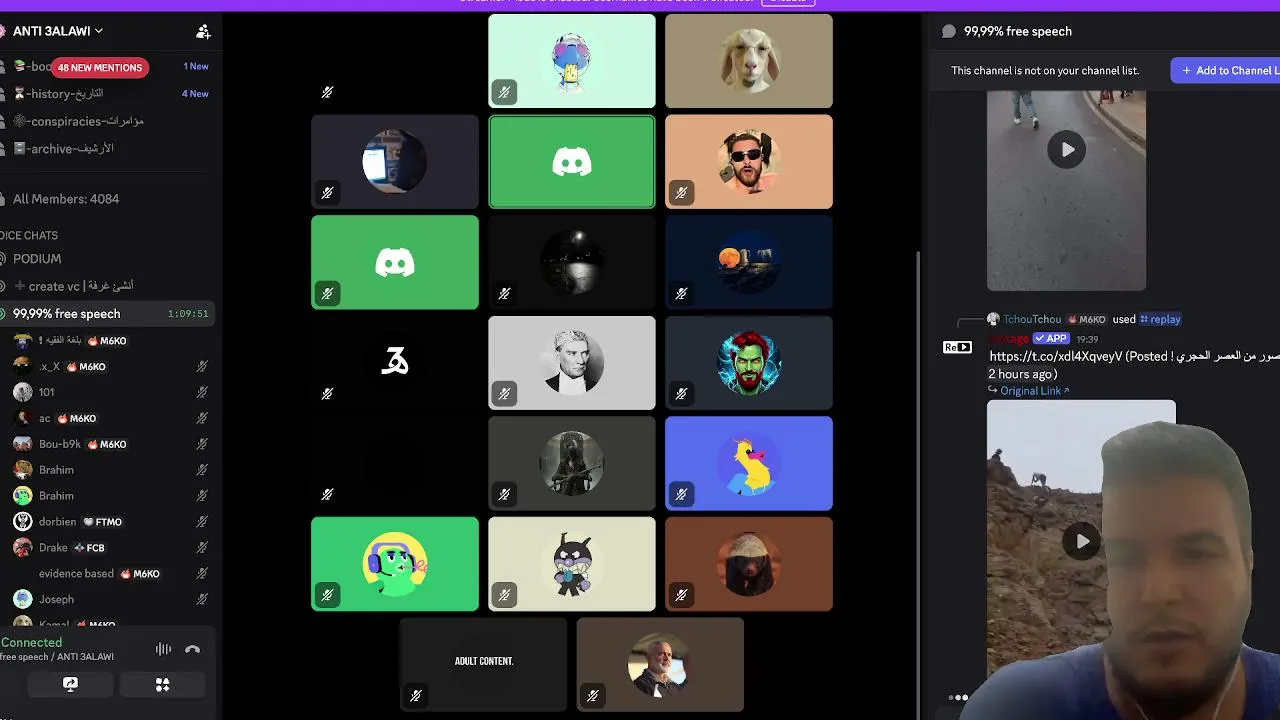
Task: Open the conspiracies channel
Action: (78, 121)
